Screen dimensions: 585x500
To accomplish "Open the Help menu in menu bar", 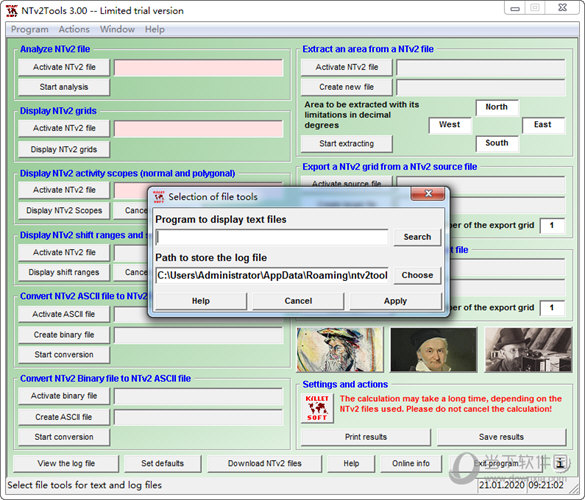I will click(x=154, y=29).
